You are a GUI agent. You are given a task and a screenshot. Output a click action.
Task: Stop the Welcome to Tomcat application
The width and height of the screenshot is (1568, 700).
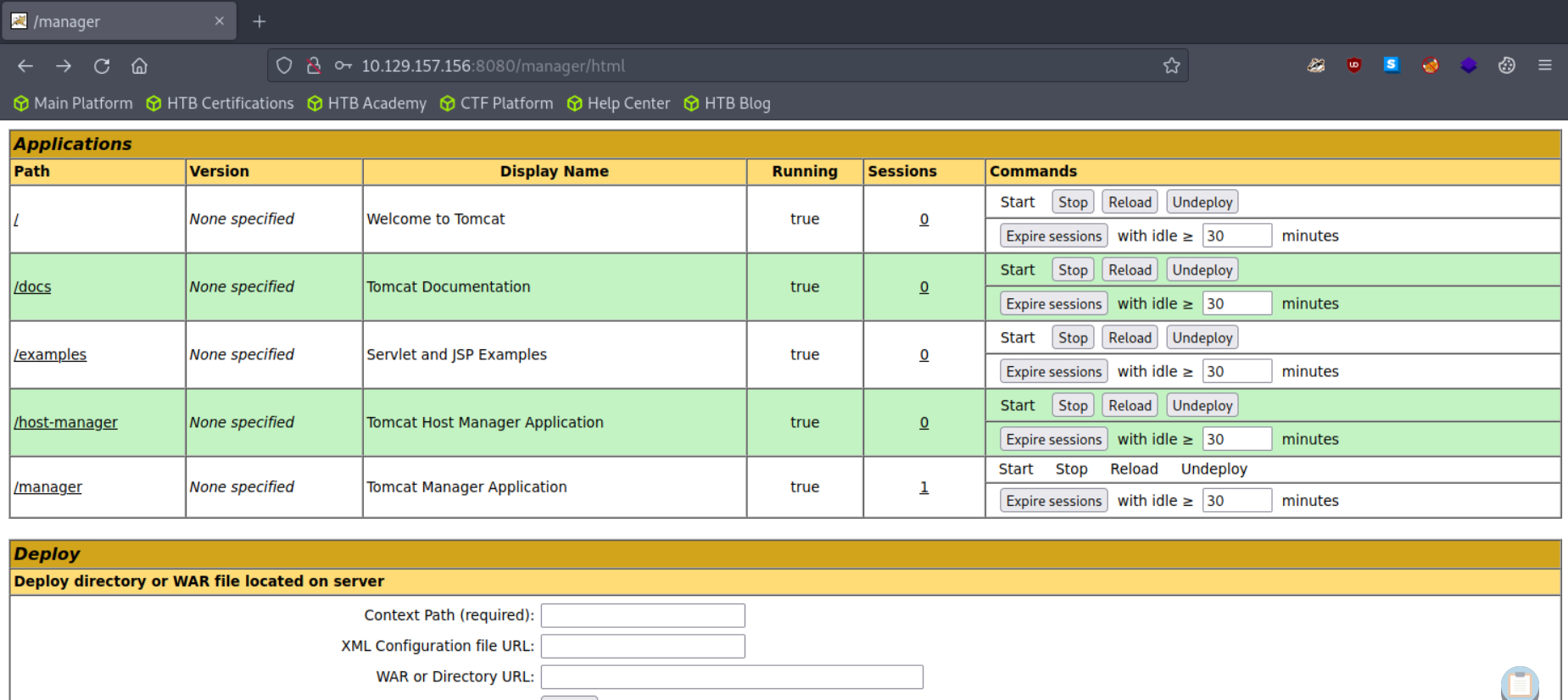point(1073,202)
